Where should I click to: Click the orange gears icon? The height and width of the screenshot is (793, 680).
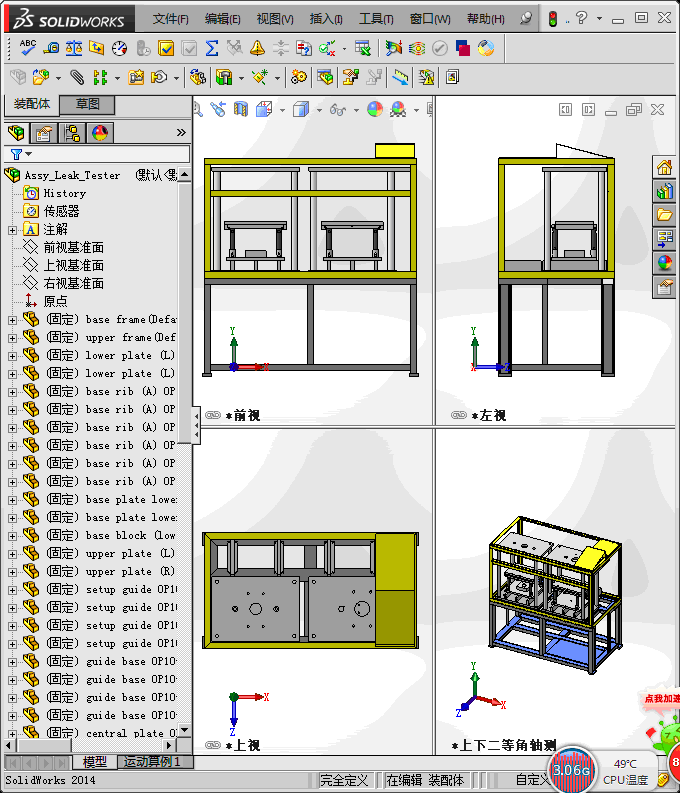(x=298, y=77)
